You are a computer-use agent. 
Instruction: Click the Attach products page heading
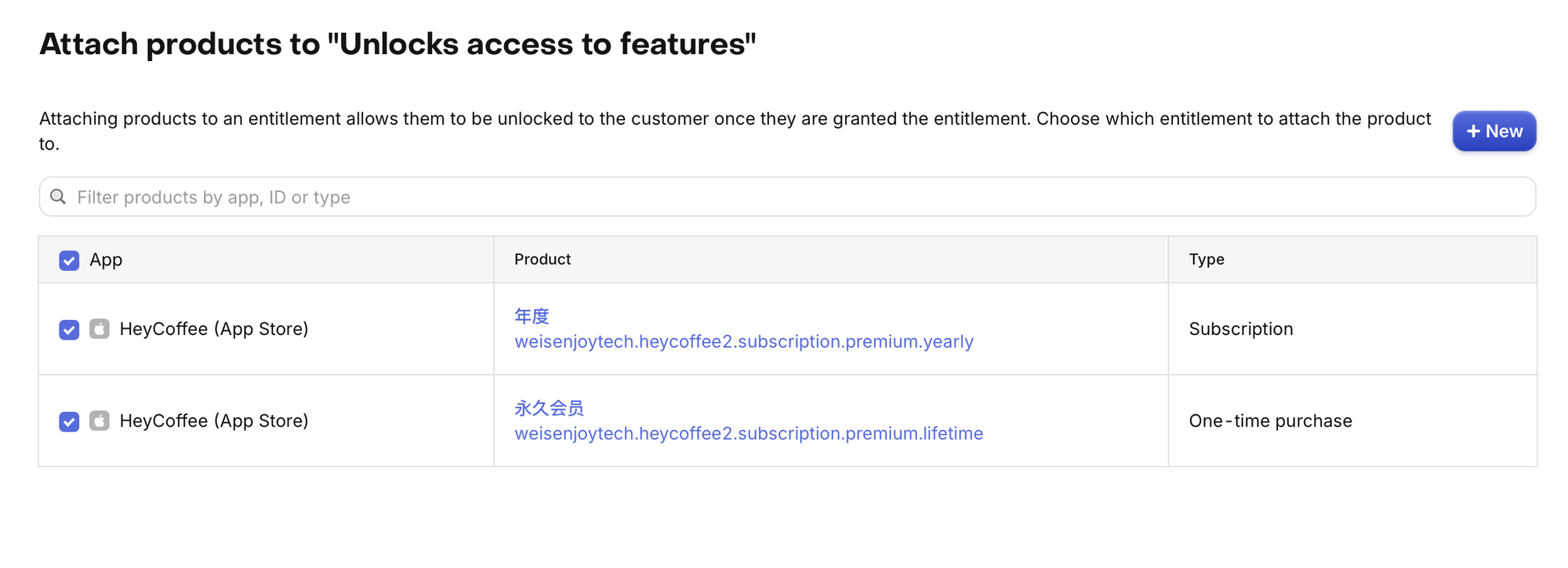tap(397, 44)
